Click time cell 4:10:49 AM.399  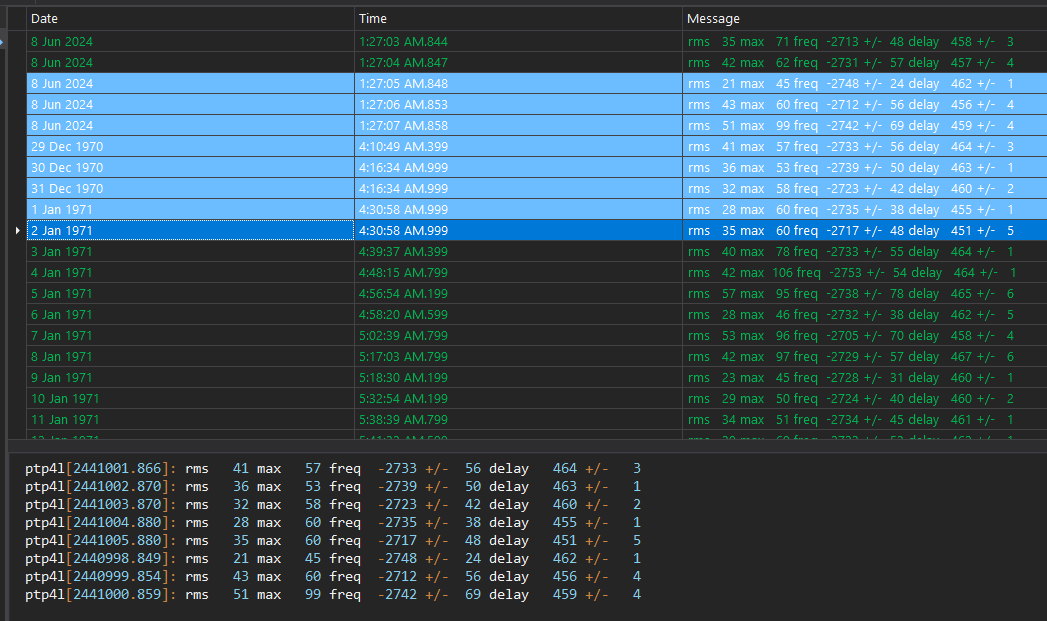pos(518,147)
